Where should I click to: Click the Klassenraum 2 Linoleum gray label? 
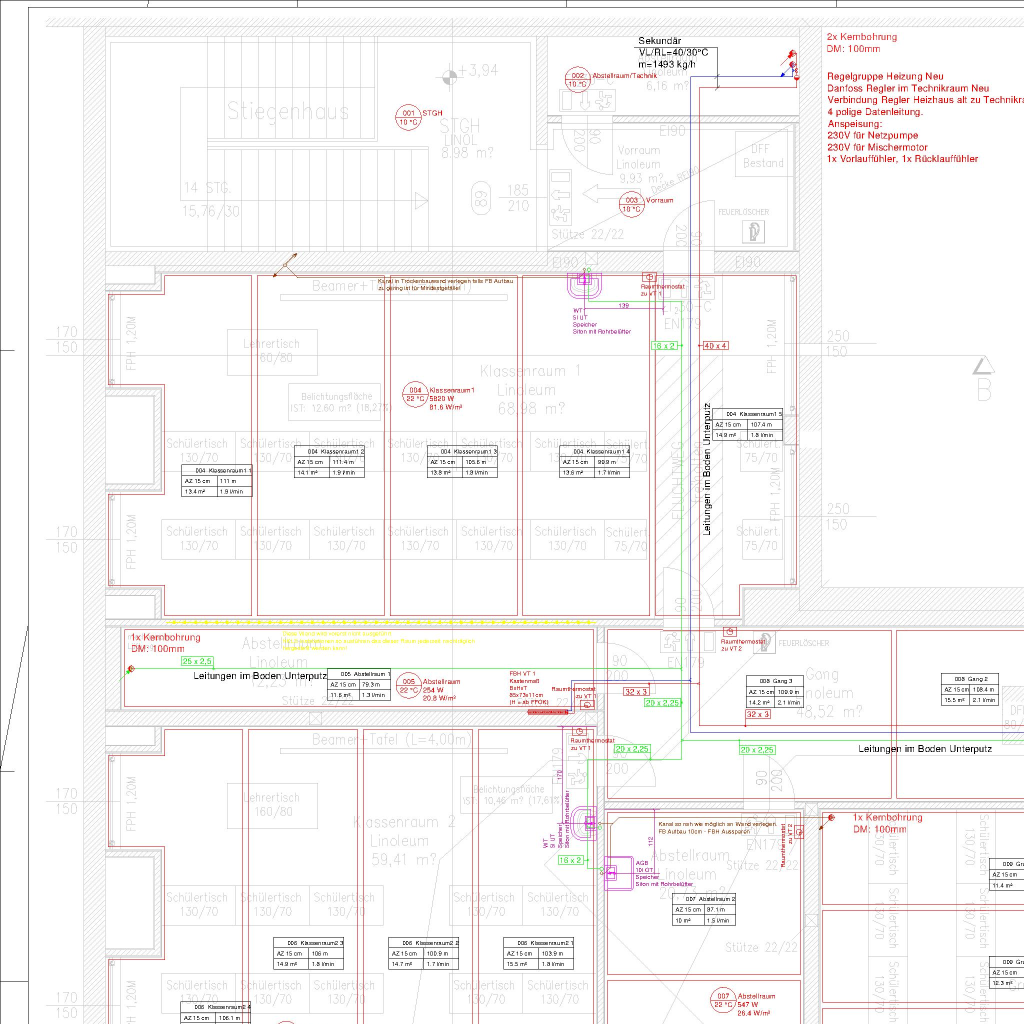(x=404, y=841)
